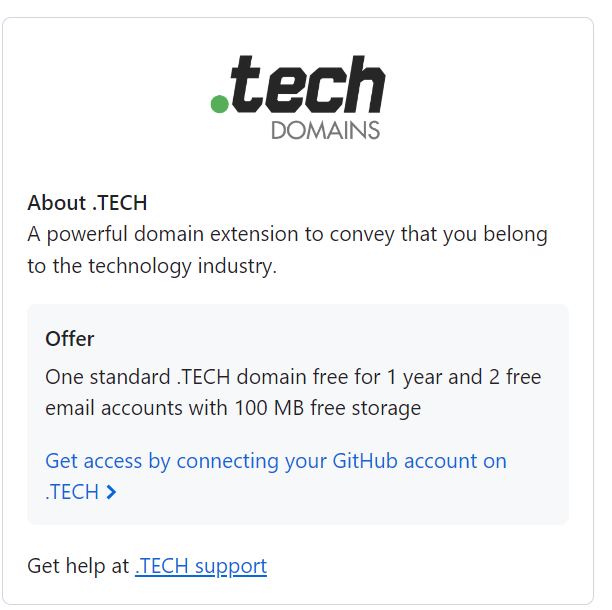This screenshot has width=612, height=610.
Task: Click the 'Offer' heading in gray box
Action: point(69,338)
